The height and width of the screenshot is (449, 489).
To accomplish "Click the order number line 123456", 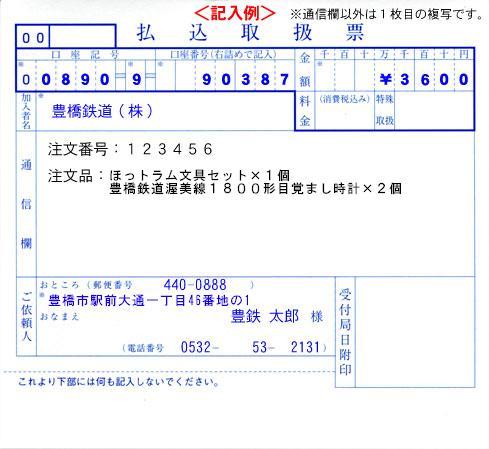I will coord(130,149).
